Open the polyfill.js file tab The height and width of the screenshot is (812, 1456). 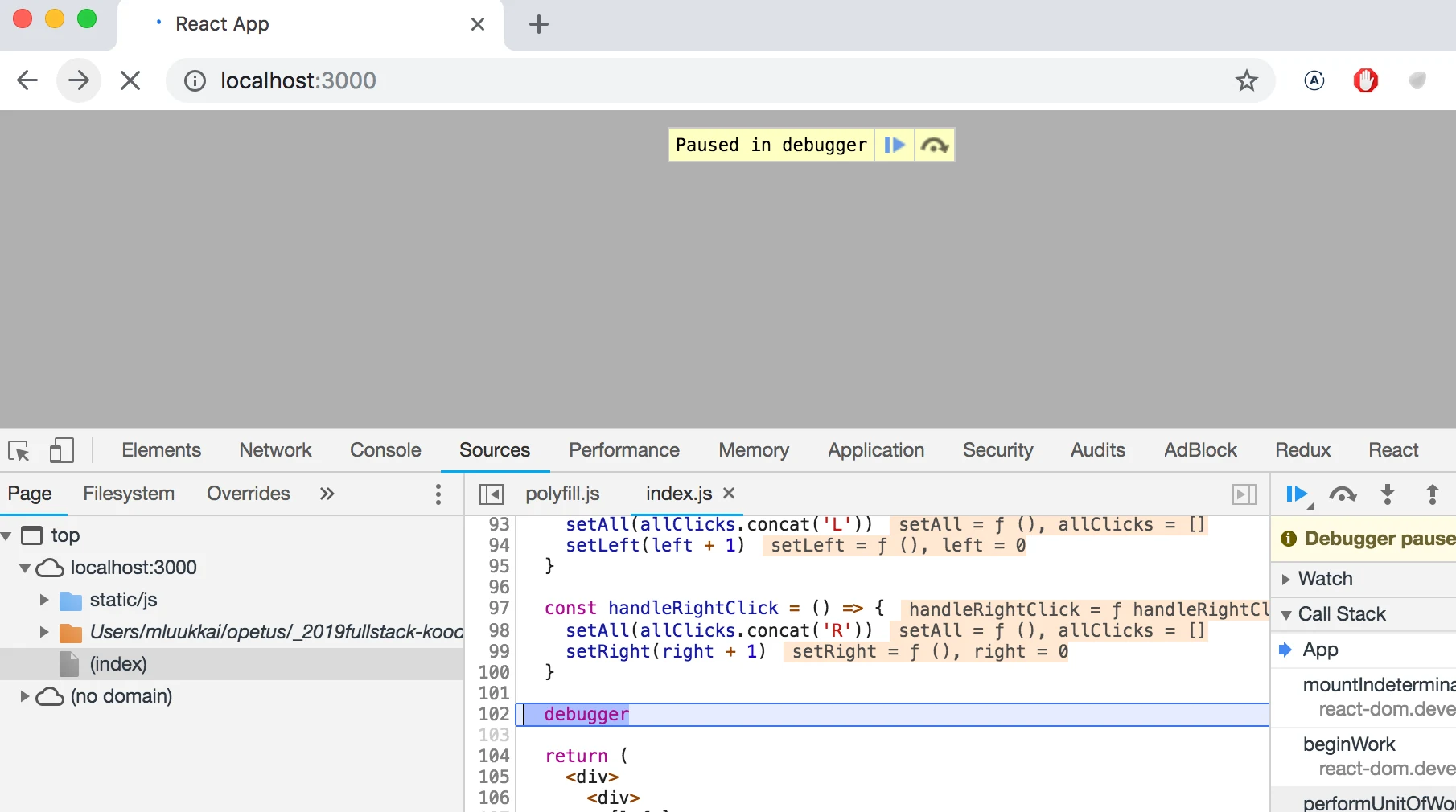click(562, 494)
